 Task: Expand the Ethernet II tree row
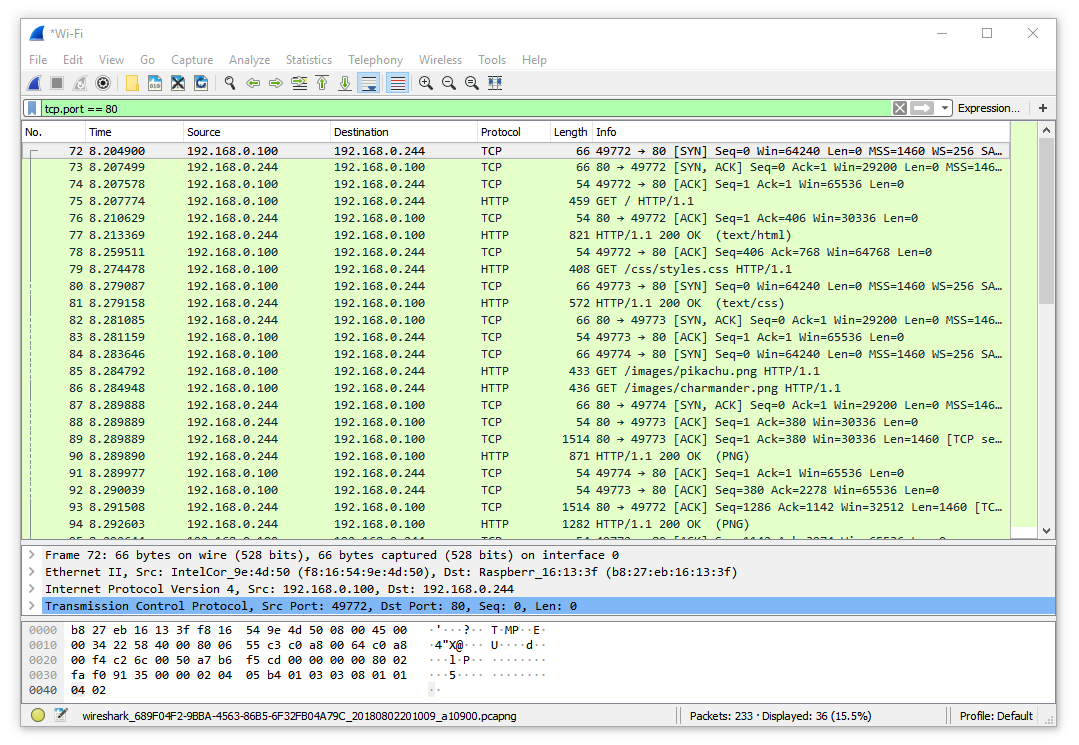[x=33, y=572]
